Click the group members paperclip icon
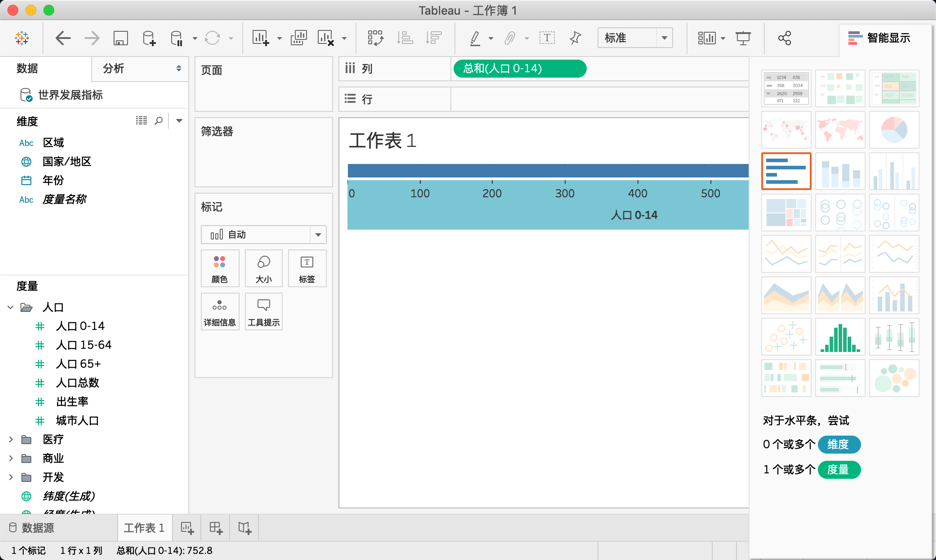Viewport: 936px width, 560px height. (510, 38)
